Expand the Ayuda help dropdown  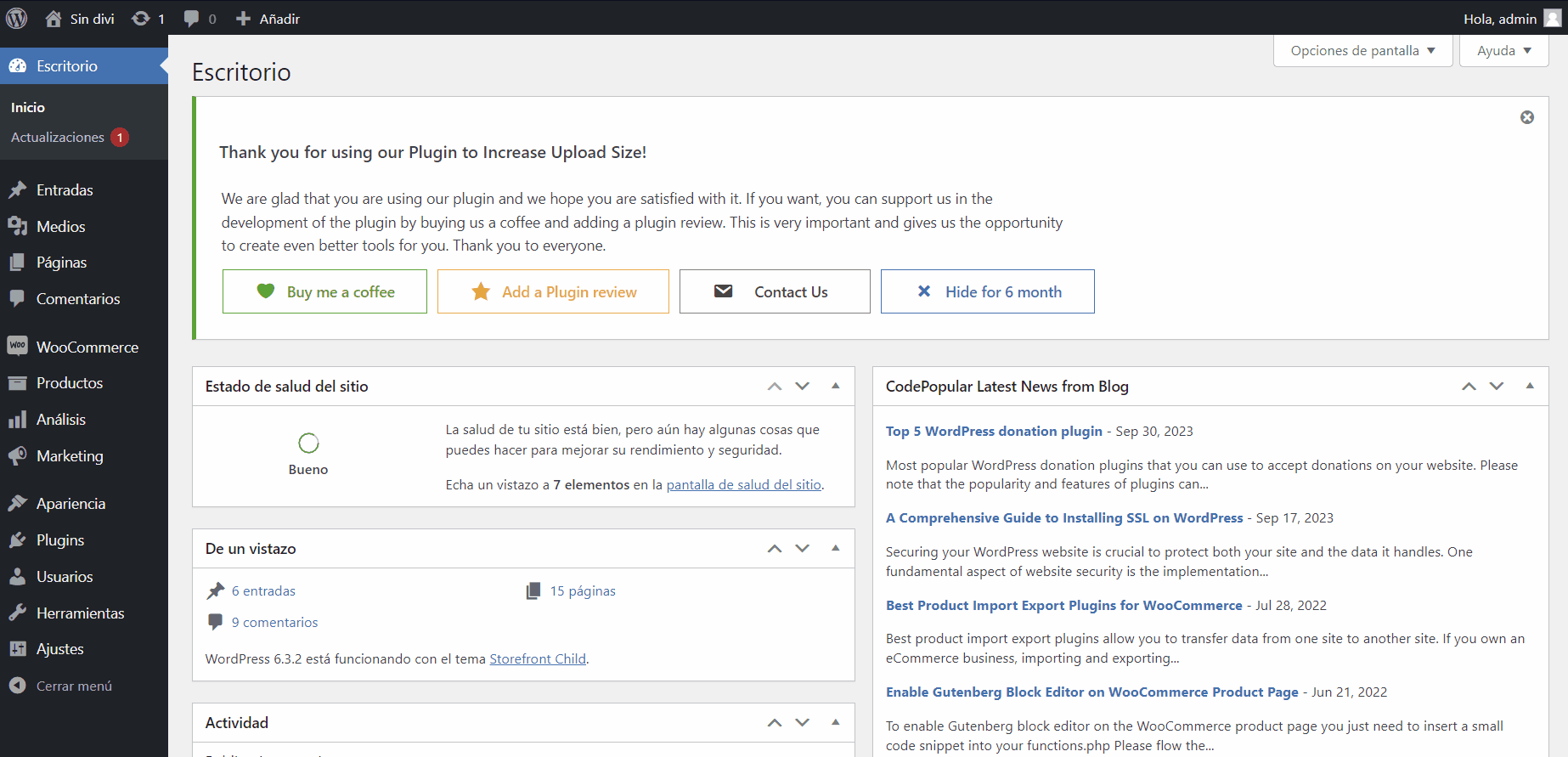pyautogui.click(x=1503, y=51)
